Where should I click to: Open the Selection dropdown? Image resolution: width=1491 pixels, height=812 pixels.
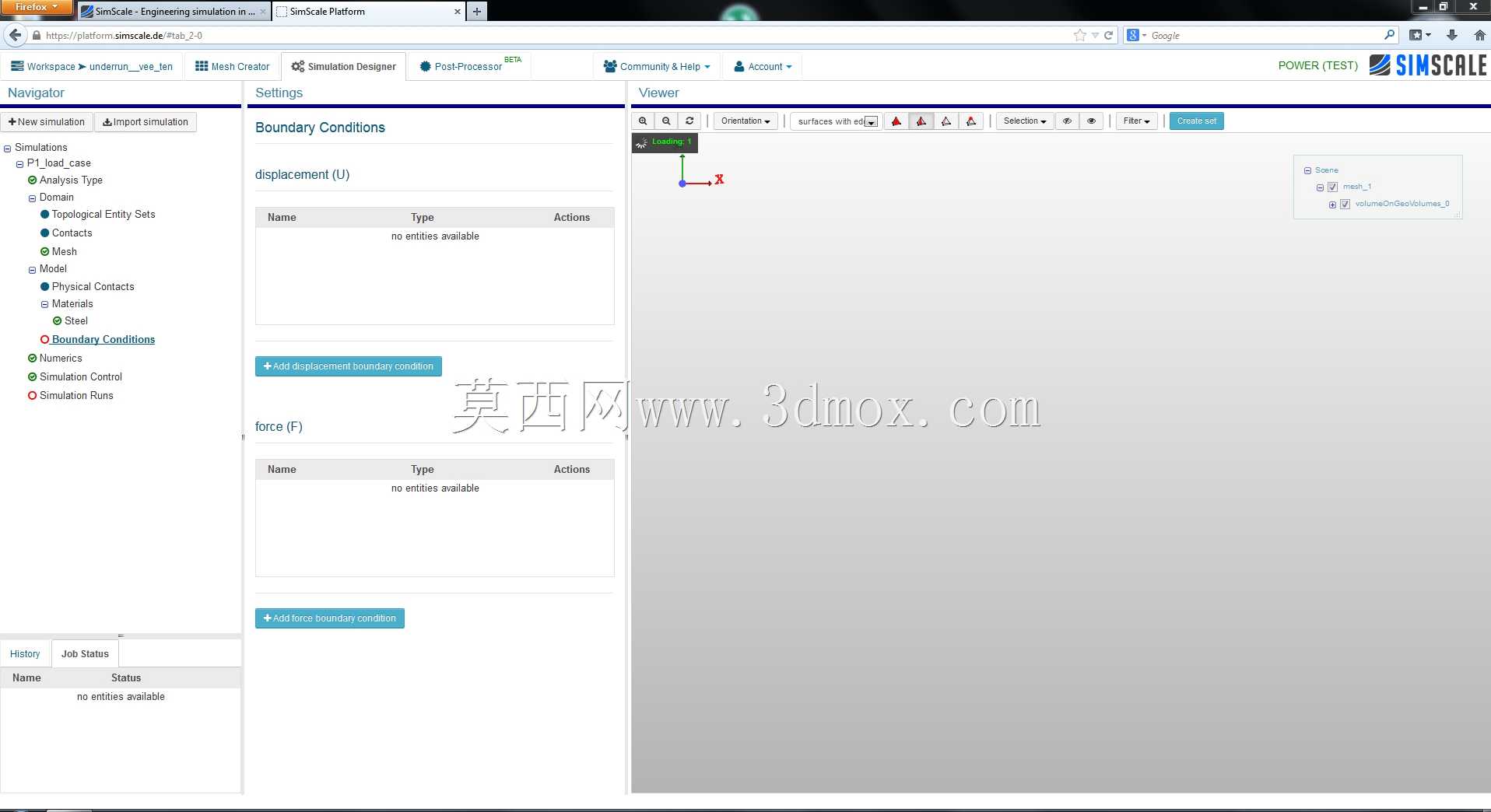[x=1025, y=121]
